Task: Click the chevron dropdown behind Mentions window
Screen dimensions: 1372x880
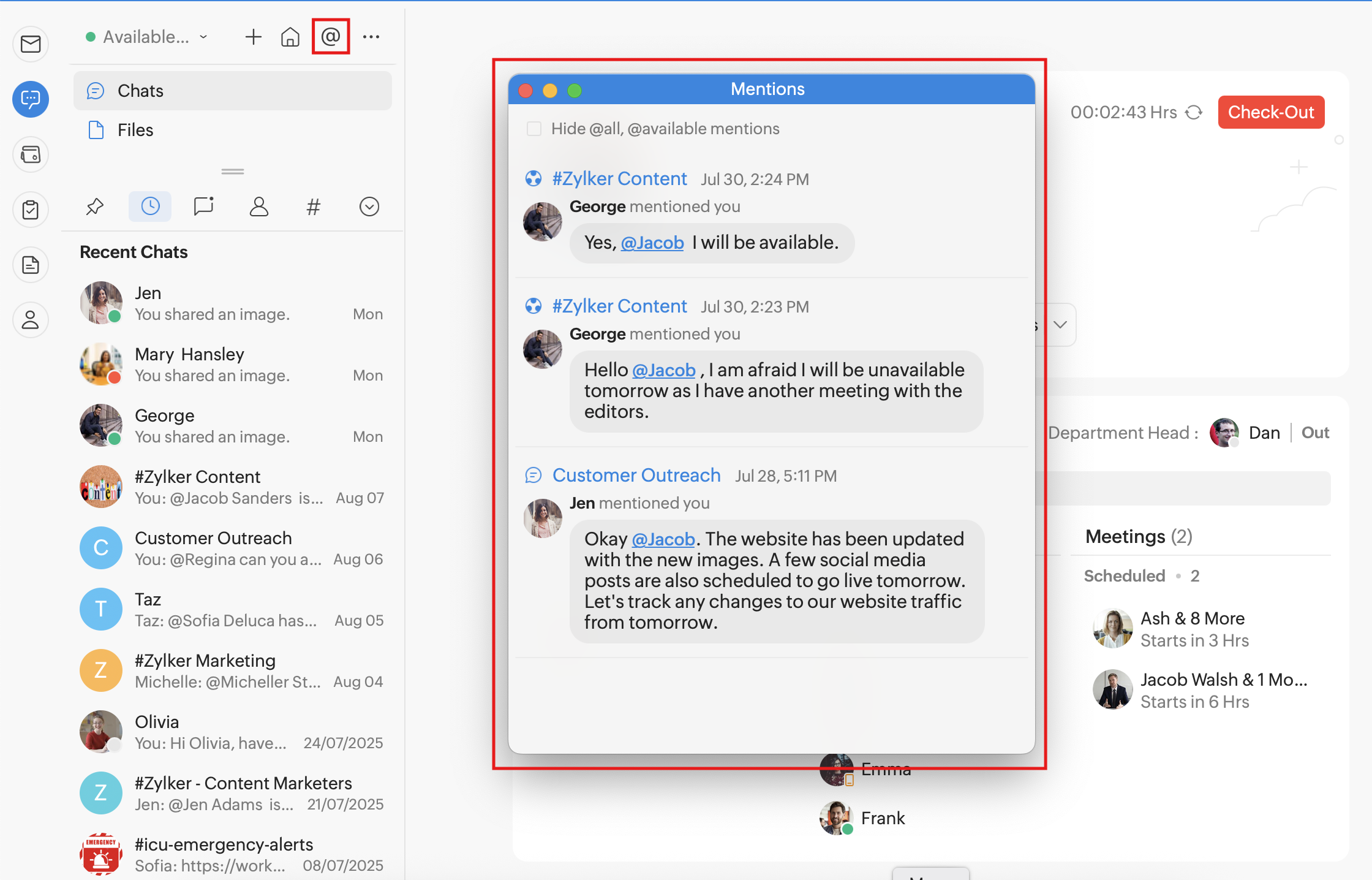Action: pos(1060,325)
